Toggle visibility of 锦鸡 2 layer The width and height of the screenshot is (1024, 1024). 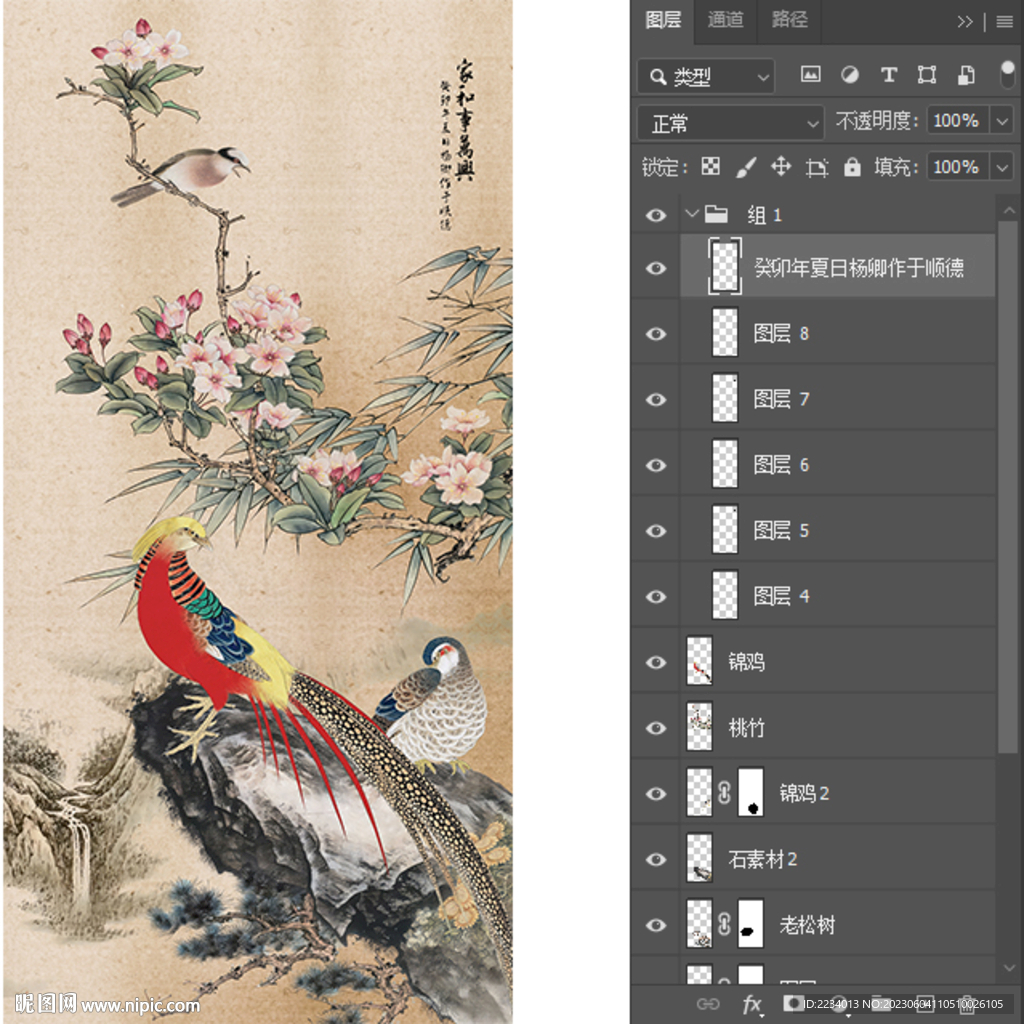point(656,793)
